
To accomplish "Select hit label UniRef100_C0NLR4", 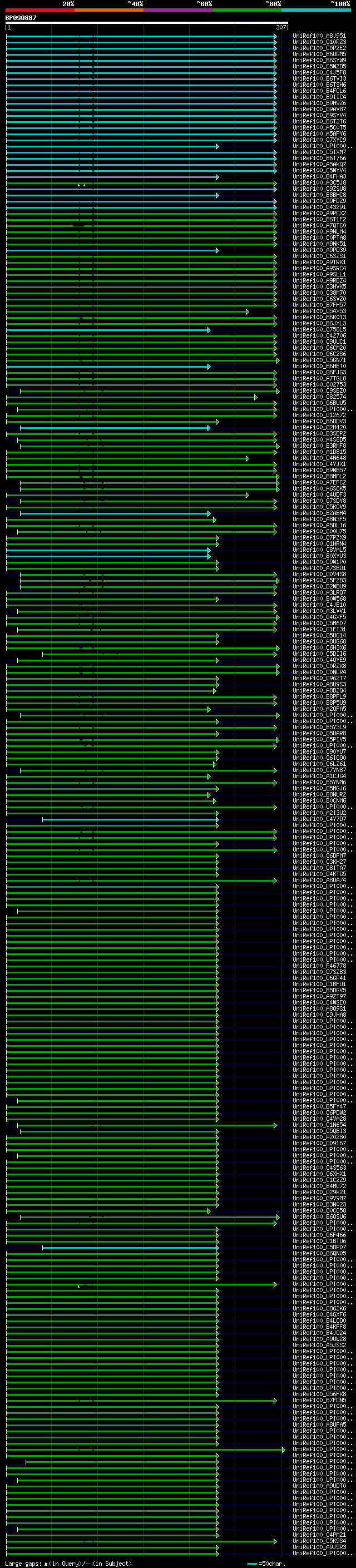I will [319, 672].
